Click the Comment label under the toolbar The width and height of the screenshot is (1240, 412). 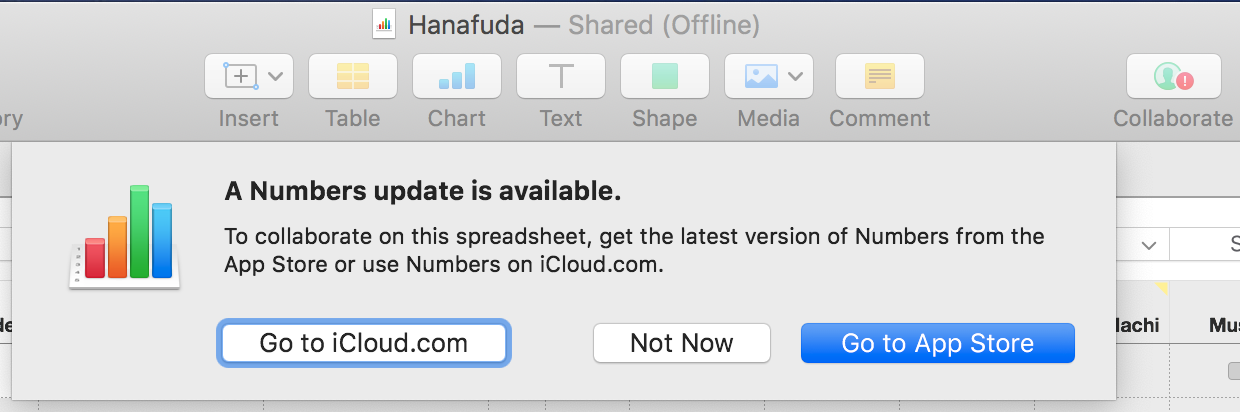click(x=879, y=119)
